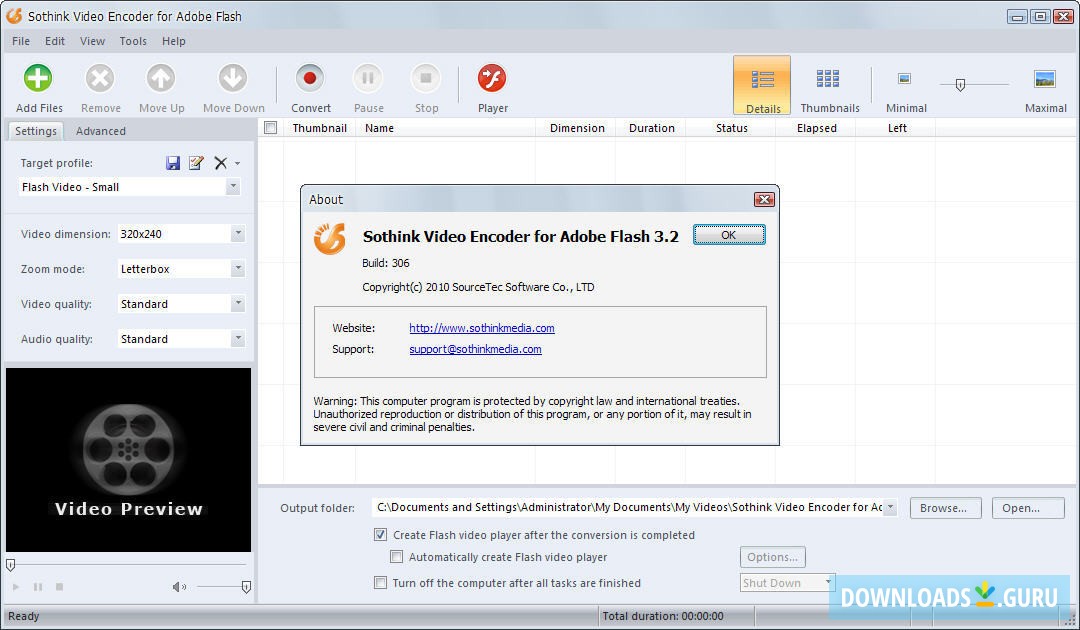Click the OK button in About dialog
Screen dimensions: 1080x630
[x=729, y=234]
